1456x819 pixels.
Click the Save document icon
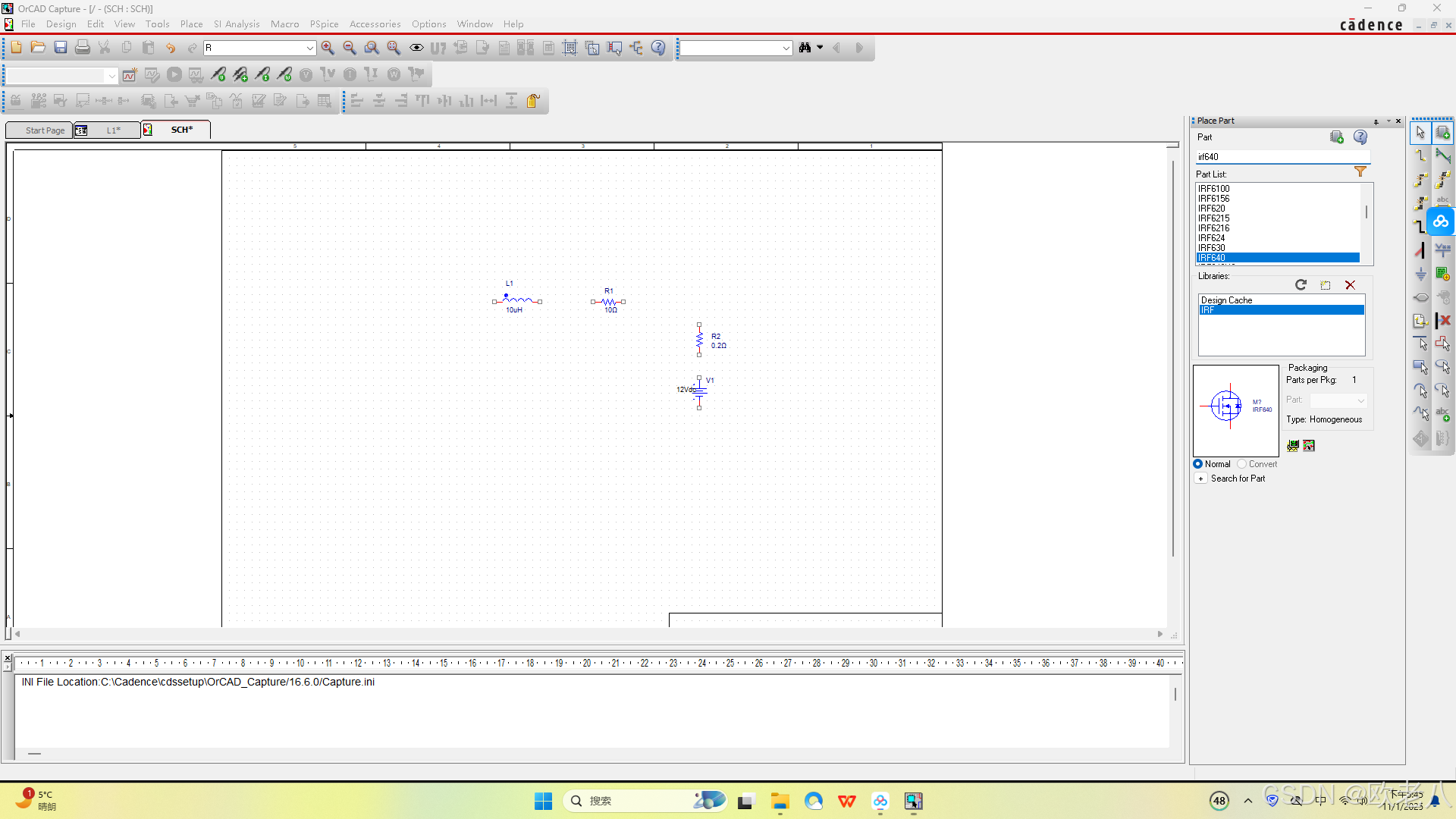point(61,48)
